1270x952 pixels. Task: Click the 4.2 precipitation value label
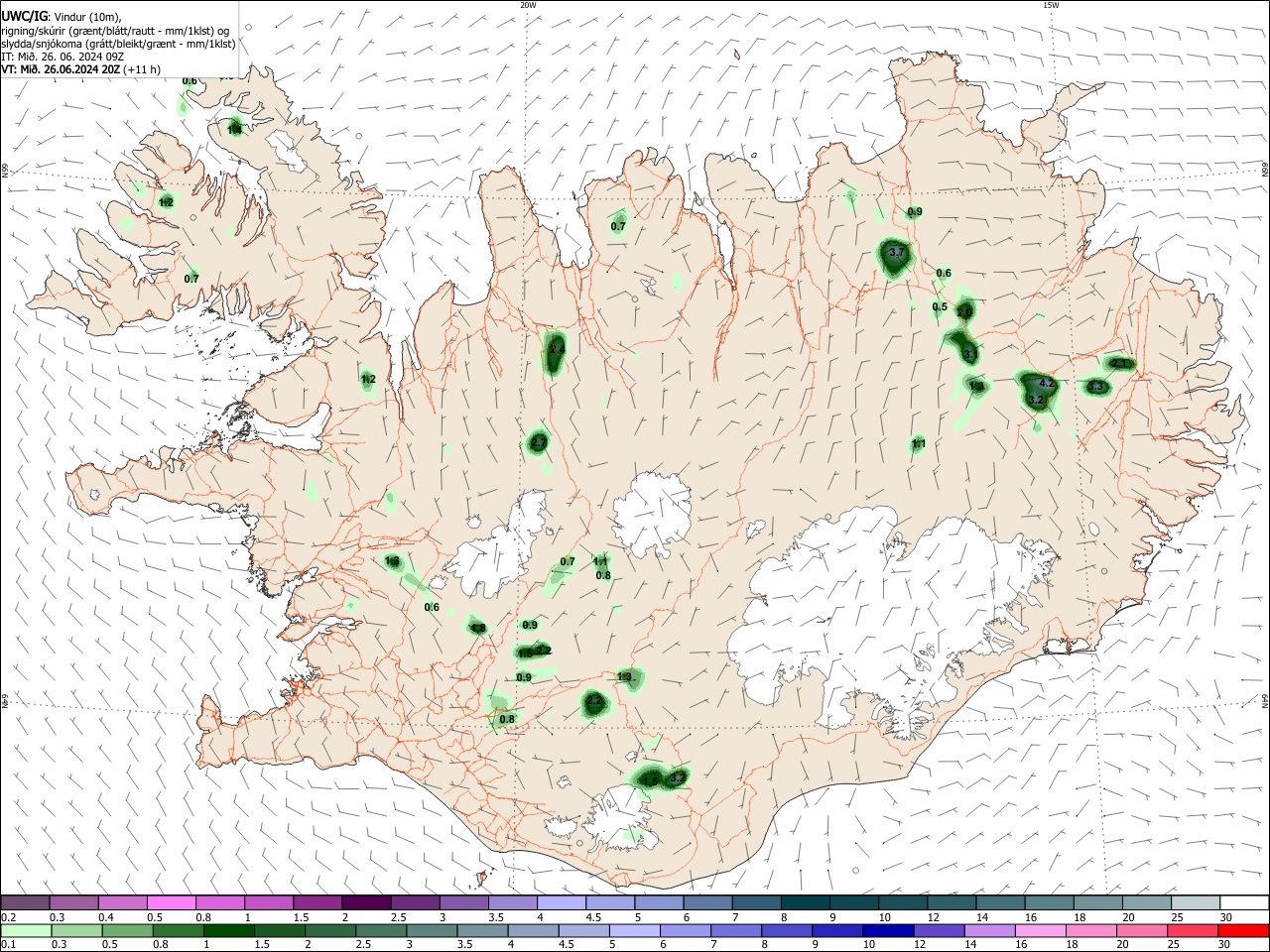coord(1046,383)
